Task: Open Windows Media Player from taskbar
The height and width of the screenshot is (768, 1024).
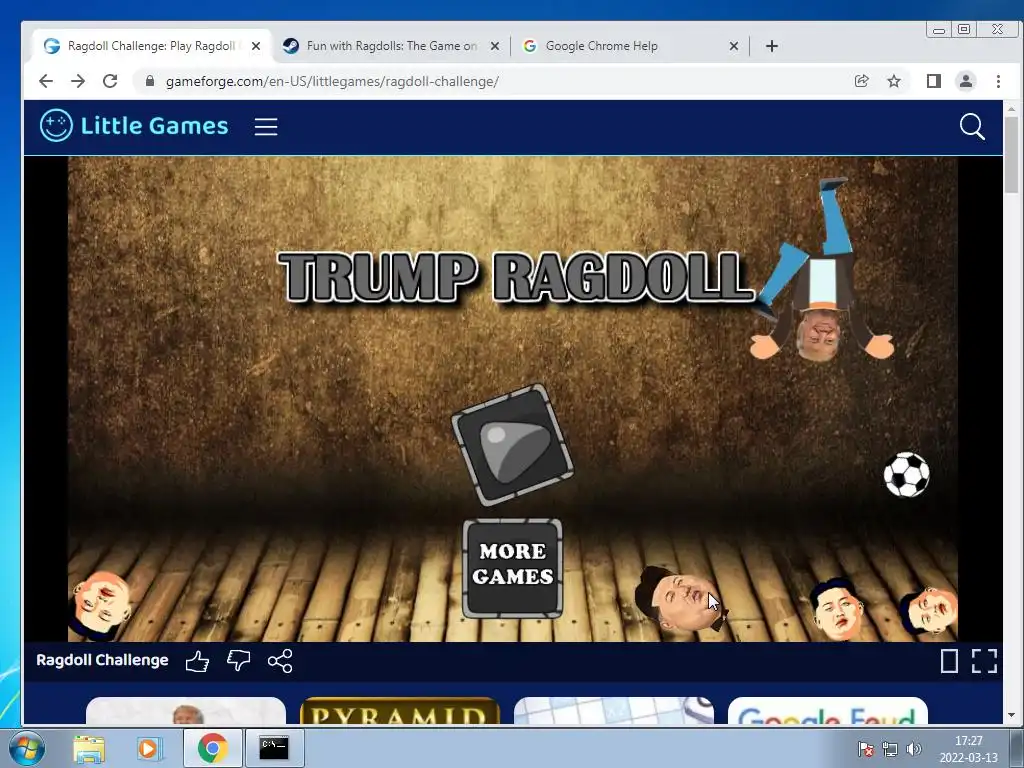Action: pyautogui.click(x=149, y=748)
